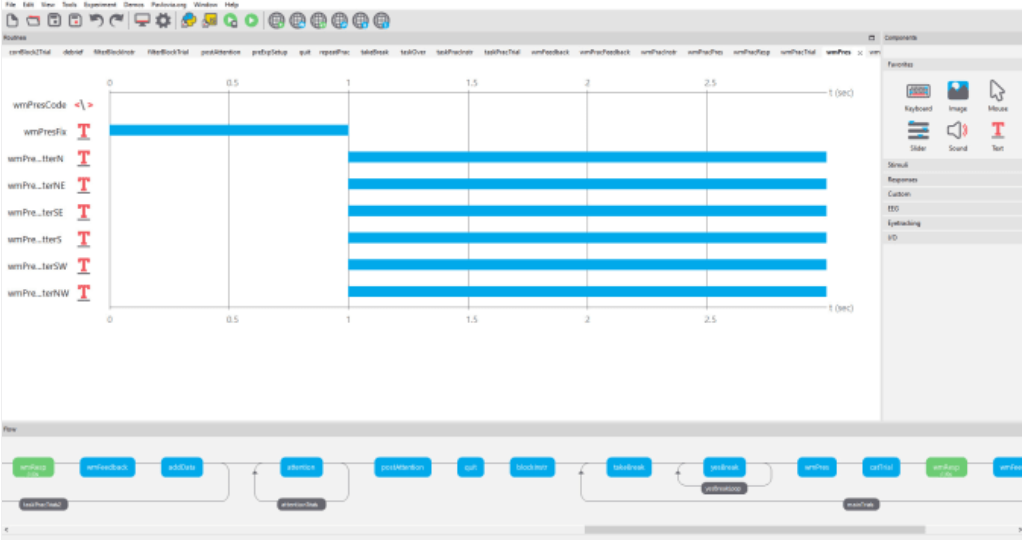Click the wmPresFix blue timeline bar

228,130
